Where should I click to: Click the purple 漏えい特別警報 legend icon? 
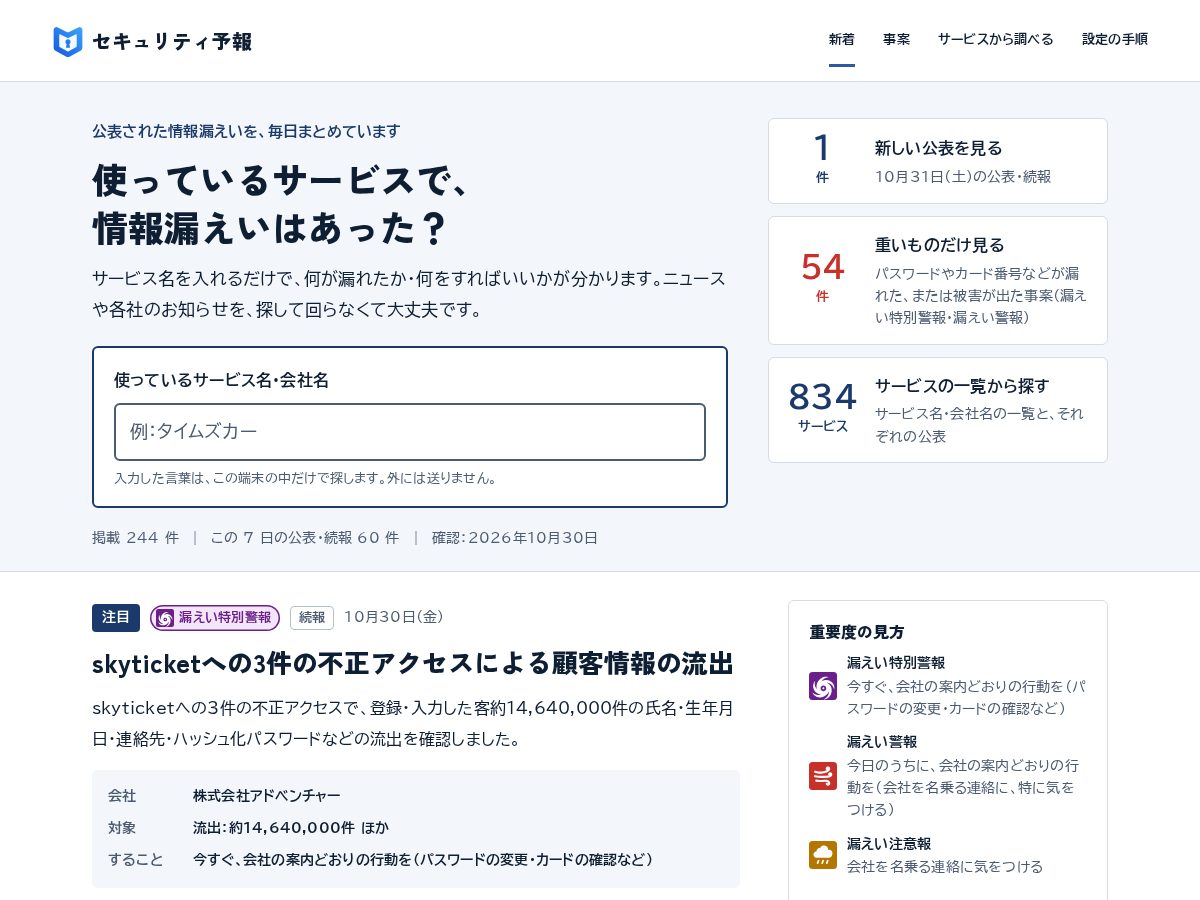[823, 686]
